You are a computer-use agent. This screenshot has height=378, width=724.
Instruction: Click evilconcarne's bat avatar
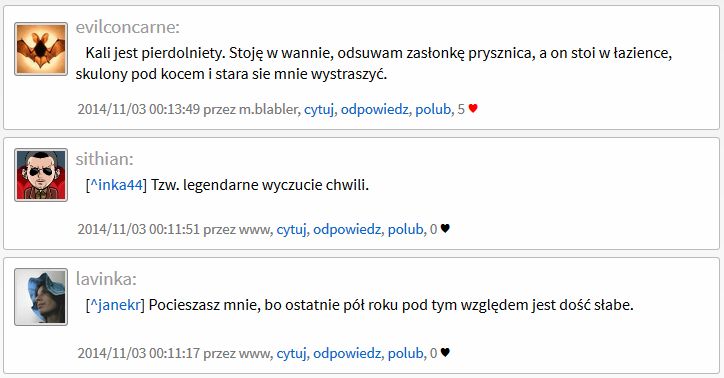pyautogui.click(x=41, y=49)
